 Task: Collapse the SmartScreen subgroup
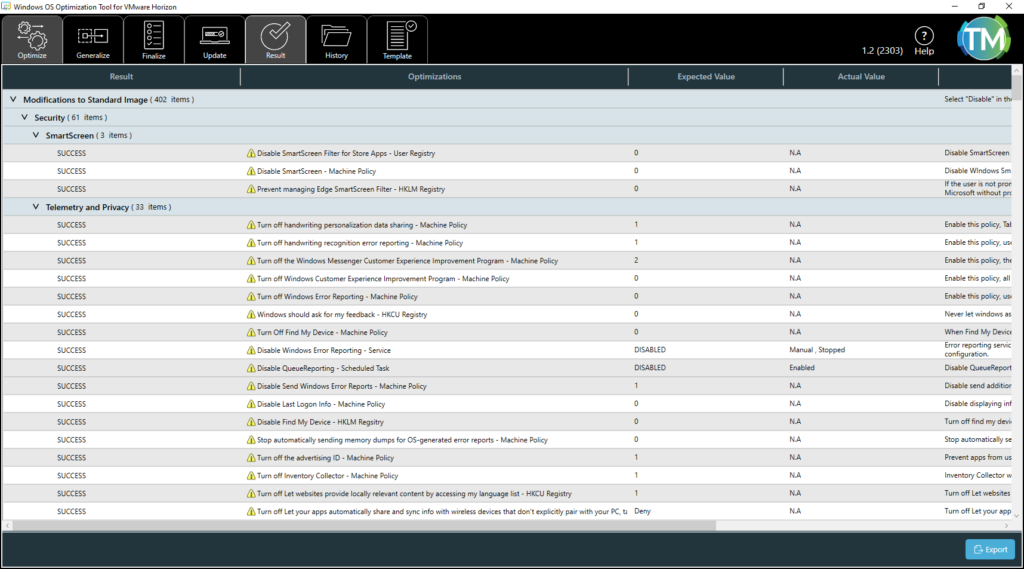pos(36,135)
